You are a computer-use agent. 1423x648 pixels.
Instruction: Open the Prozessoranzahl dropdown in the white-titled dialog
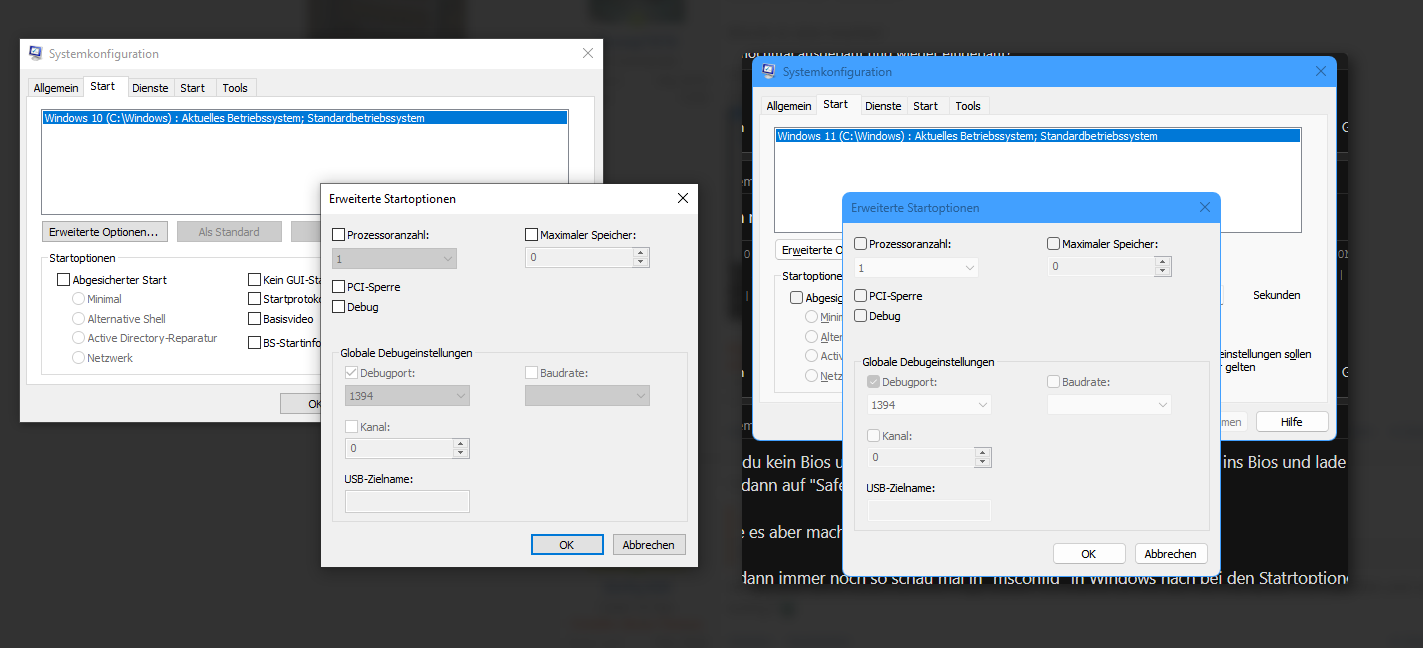(395, 258)
